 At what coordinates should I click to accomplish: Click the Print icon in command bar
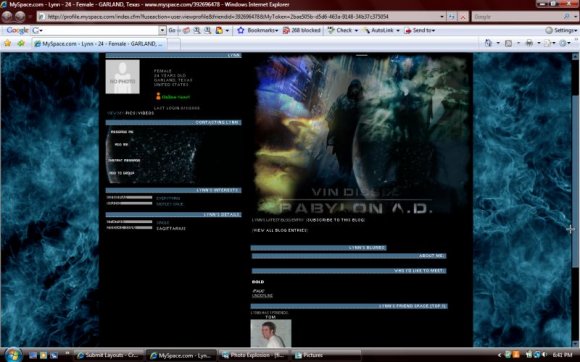(529, 43)
